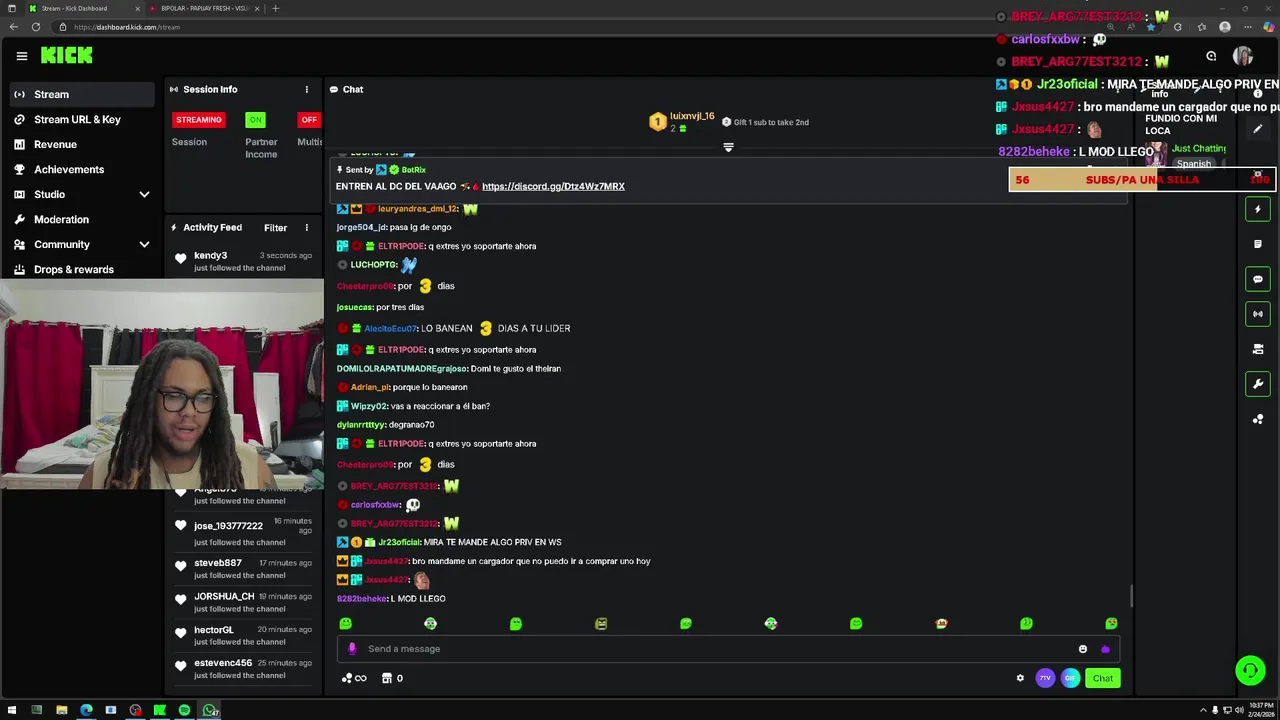Click the 7TV extension button
This screenshot has height=720, width=1280.
click(1045, 678)
